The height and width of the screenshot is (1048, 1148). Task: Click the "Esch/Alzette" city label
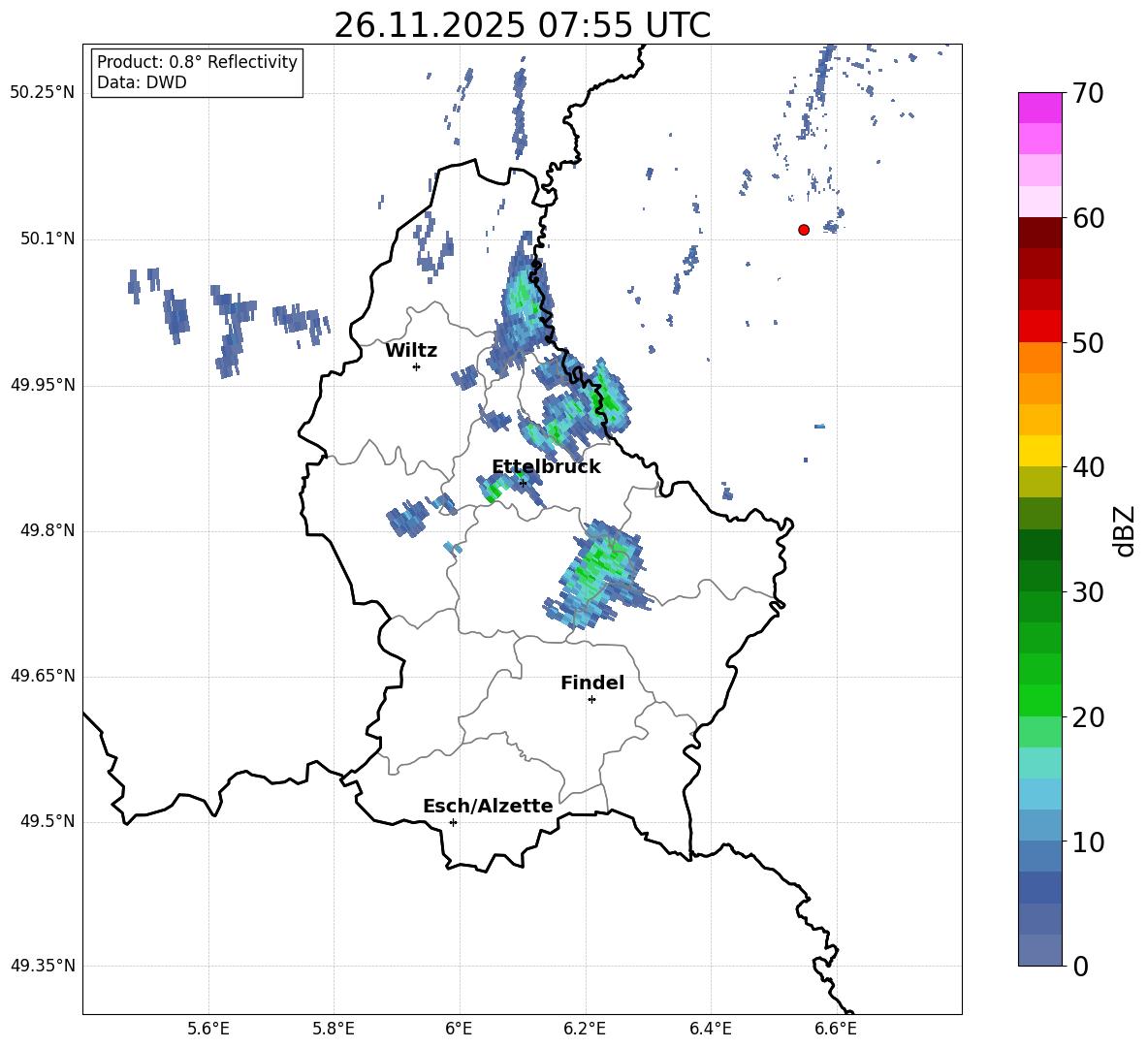[x=488, y=806]
